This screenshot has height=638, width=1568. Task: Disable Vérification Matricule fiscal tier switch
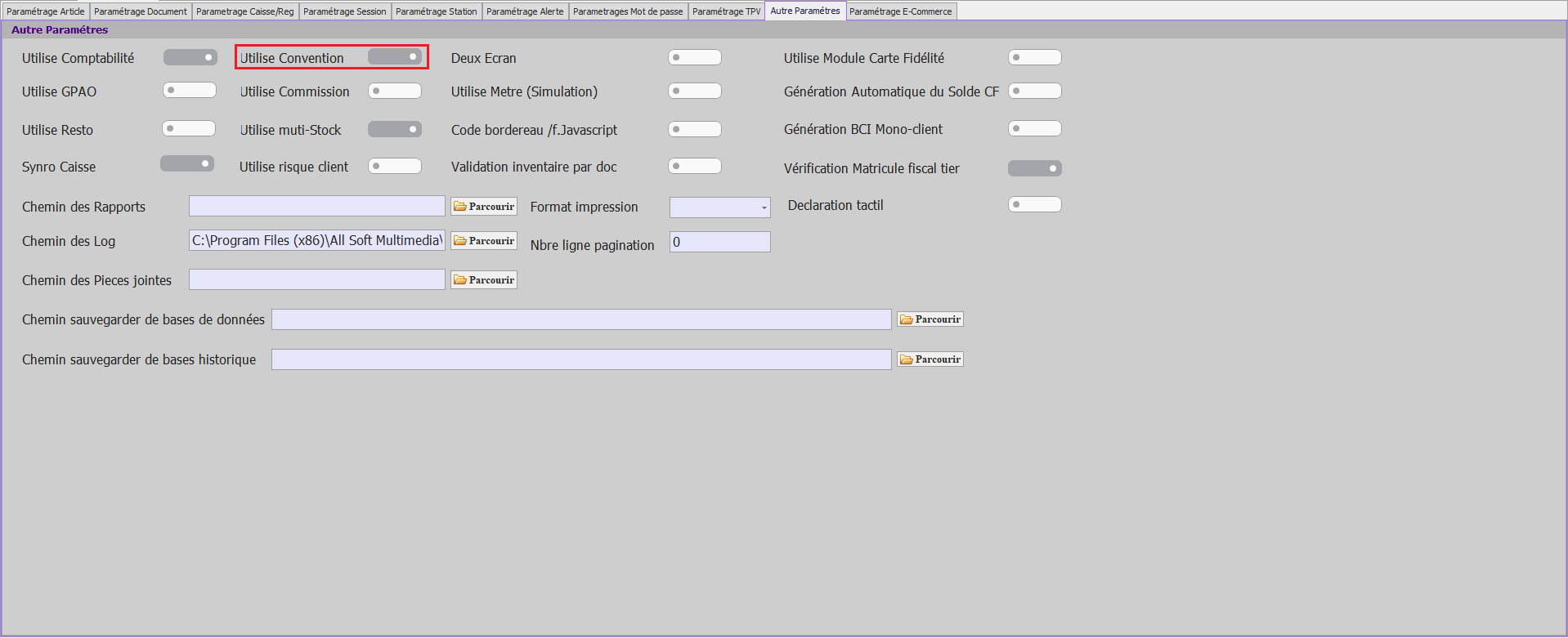click(1034, 168)
